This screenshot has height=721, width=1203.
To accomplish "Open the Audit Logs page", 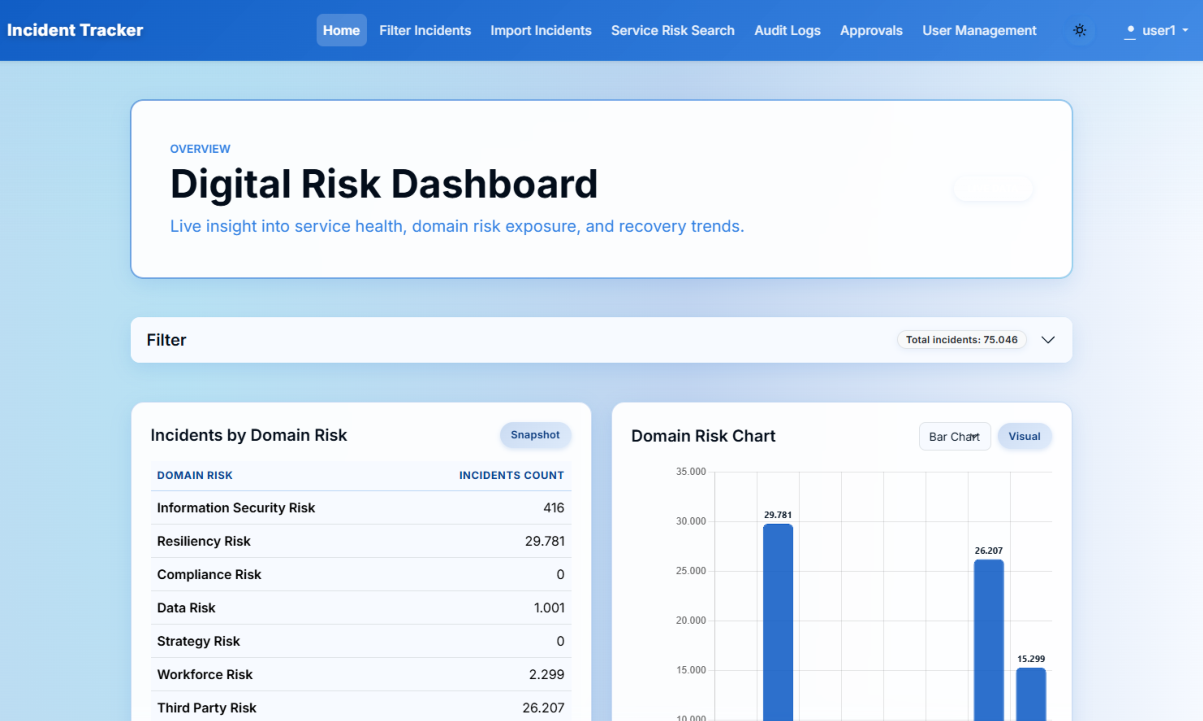I will coord(787,30).
